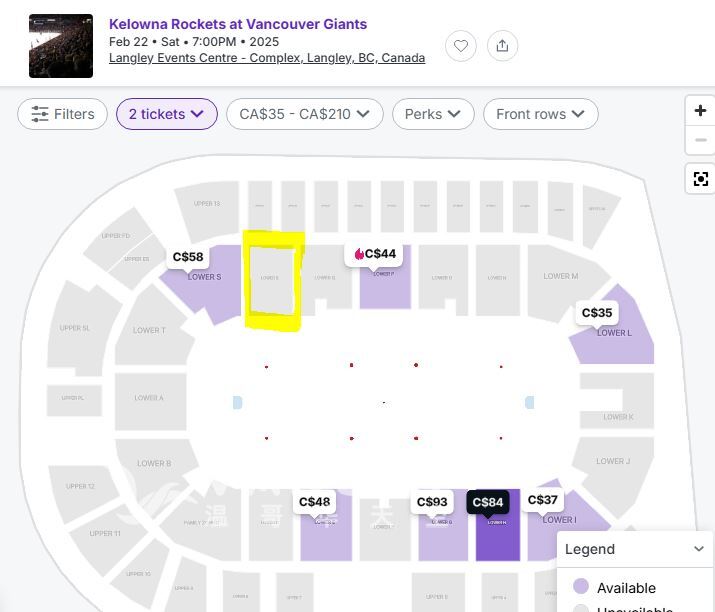Select the C$84 highlighted price tag
Image resolution: width=715 pixels, height=612 pixels.
point(488,502)
